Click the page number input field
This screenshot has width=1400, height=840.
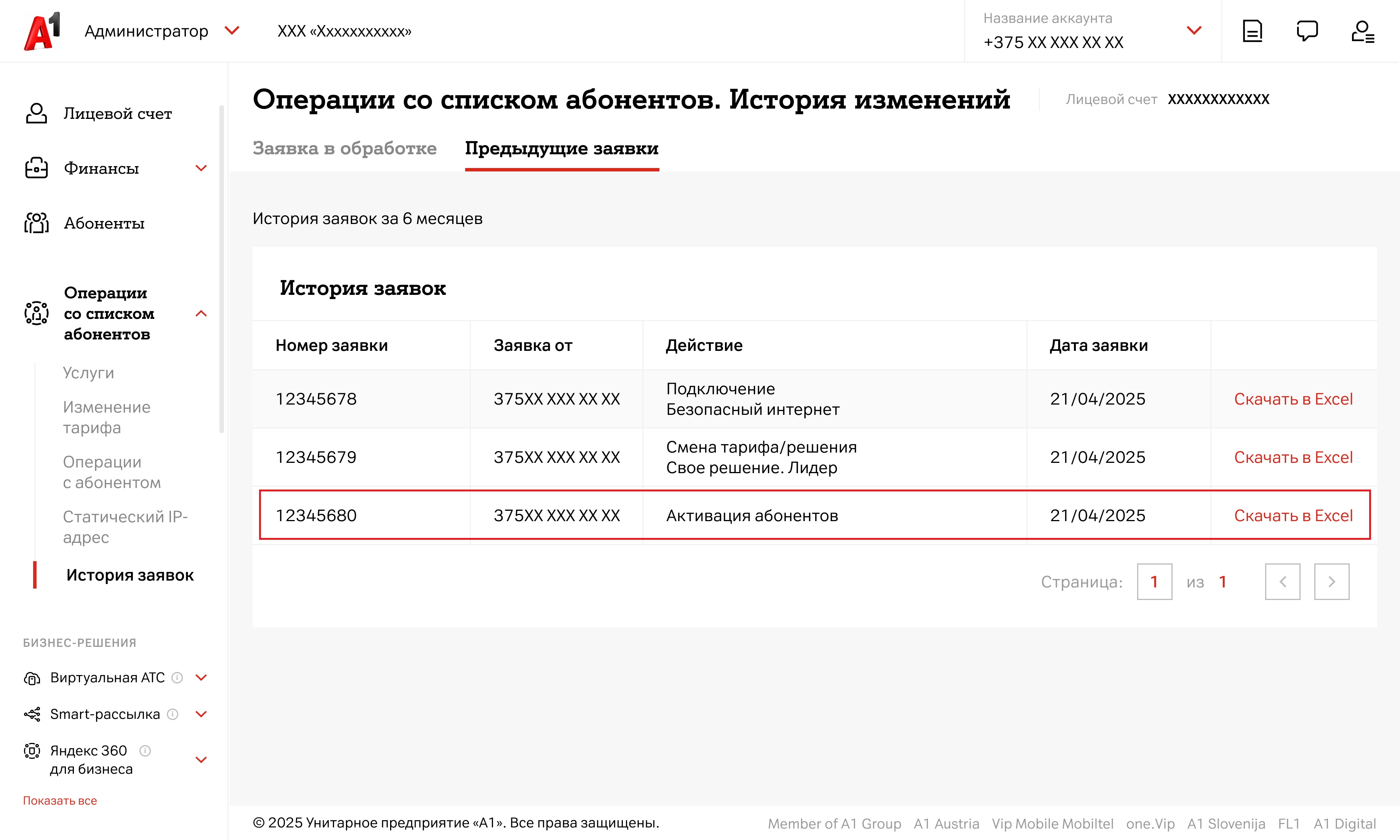pos(1154,581)
